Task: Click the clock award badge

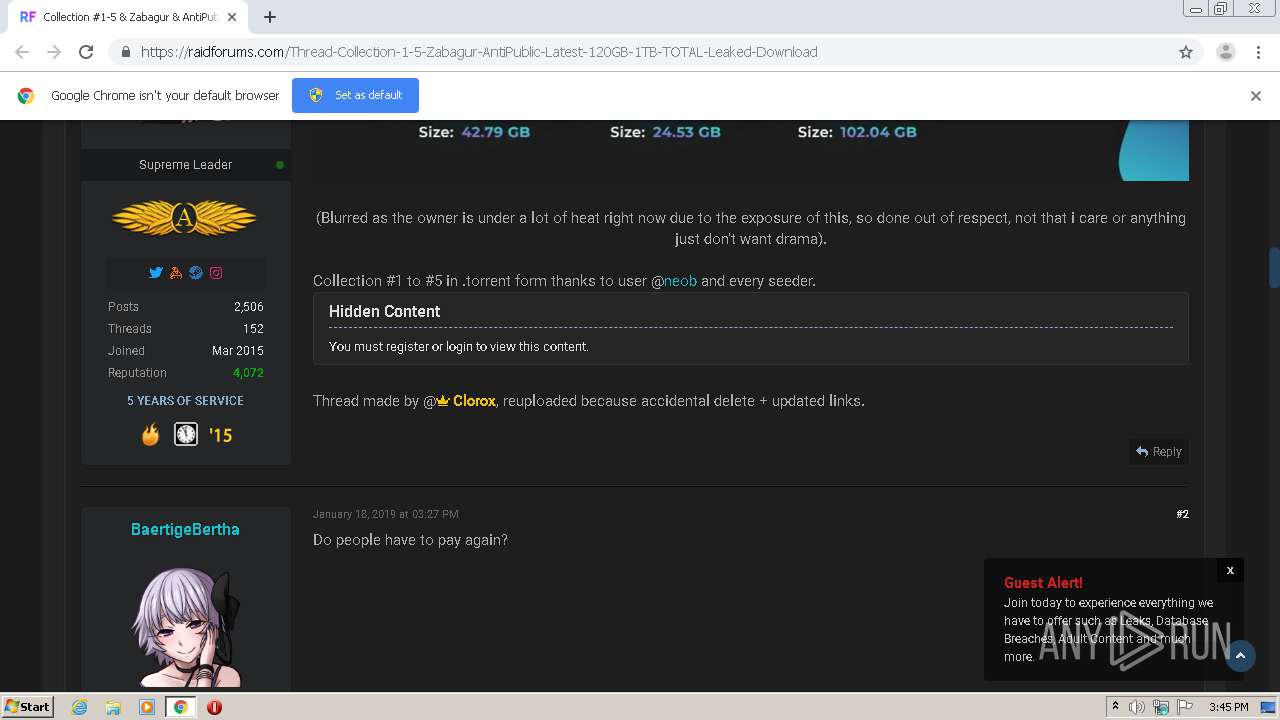Action: click(186, 434)
